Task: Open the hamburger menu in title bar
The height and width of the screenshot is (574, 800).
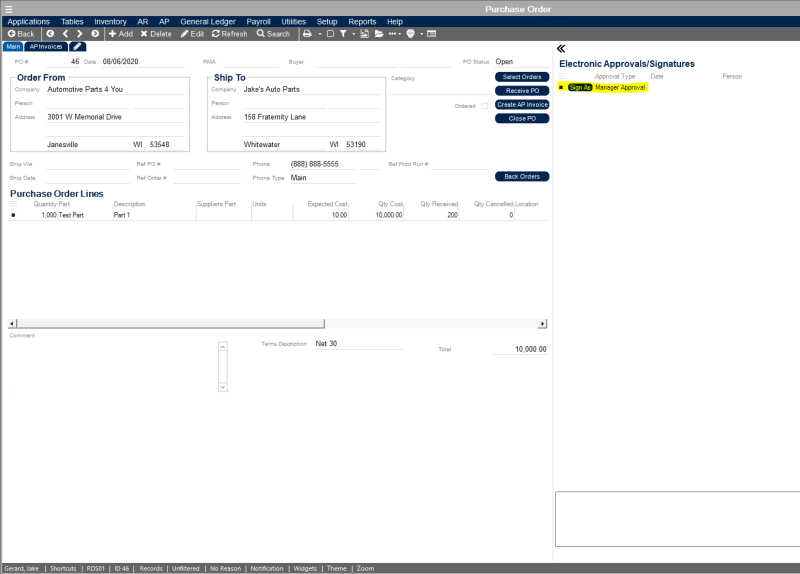Action: (8, 9)
